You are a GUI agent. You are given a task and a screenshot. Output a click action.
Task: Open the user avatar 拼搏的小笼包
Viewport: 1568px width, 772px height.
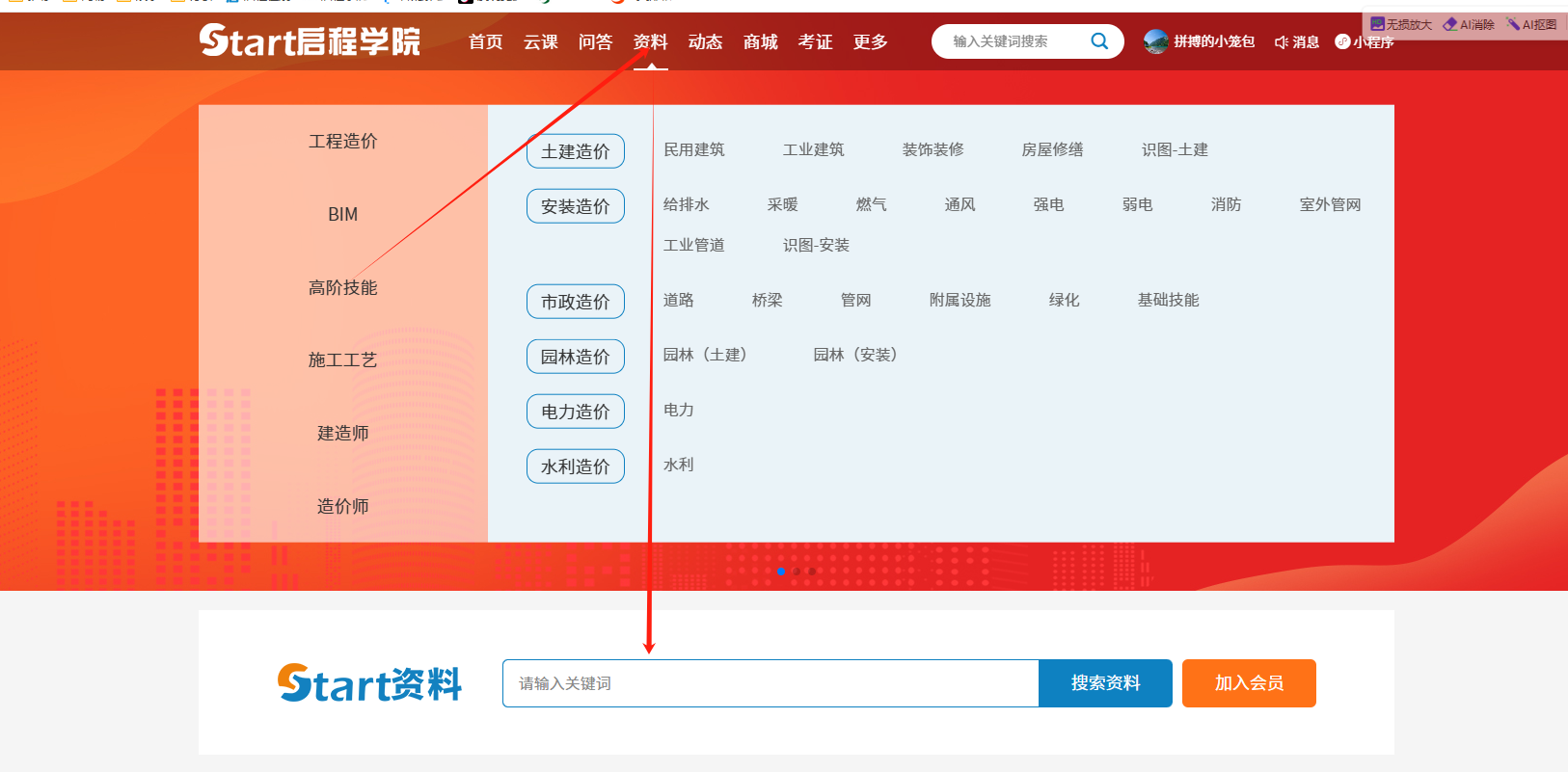tap(1155, 41)
